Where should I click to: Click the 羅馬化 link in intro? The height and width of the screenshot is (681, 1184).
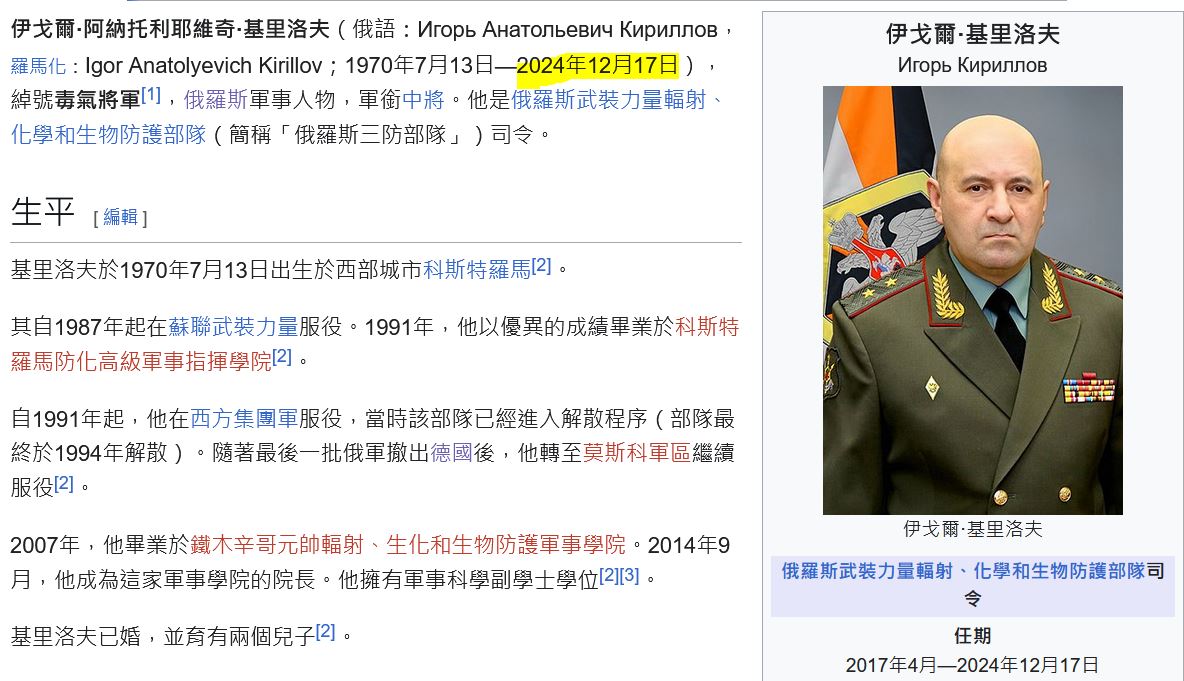click(x=38, y=67)
